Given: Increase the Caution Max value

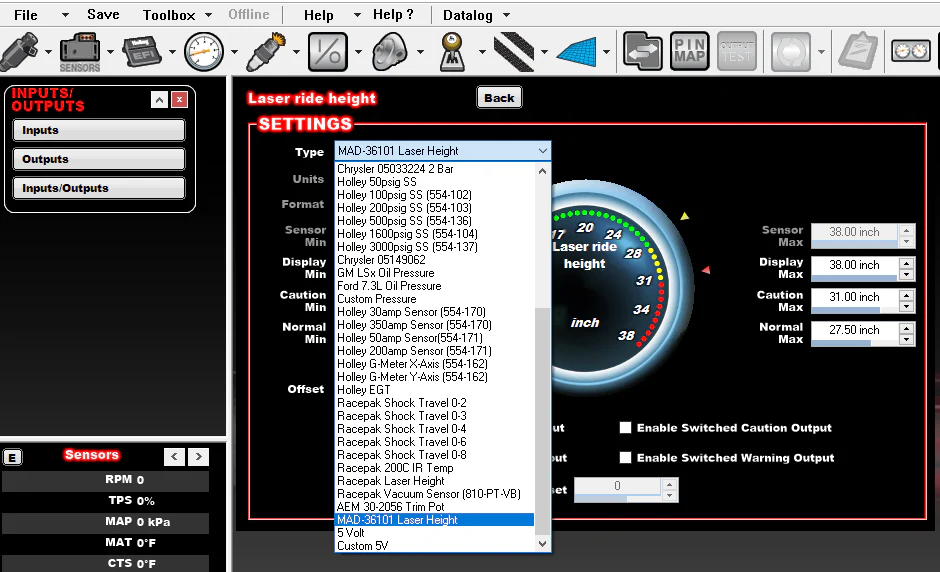Looking at the screenshot, I should [906, 295].
